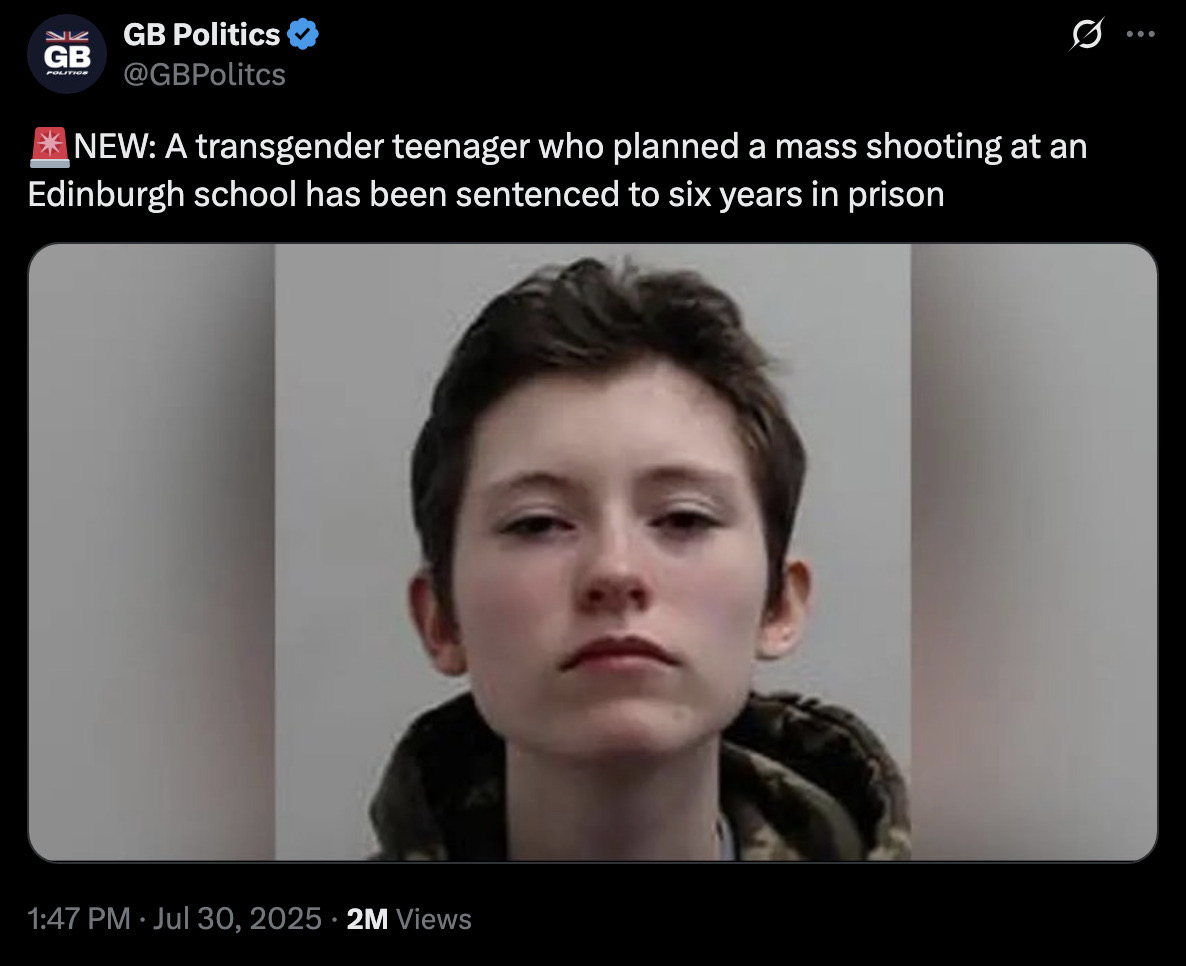Click the Jul 30, 2025 date
This screenshot has height=966, width=1186.
point(238,918)
